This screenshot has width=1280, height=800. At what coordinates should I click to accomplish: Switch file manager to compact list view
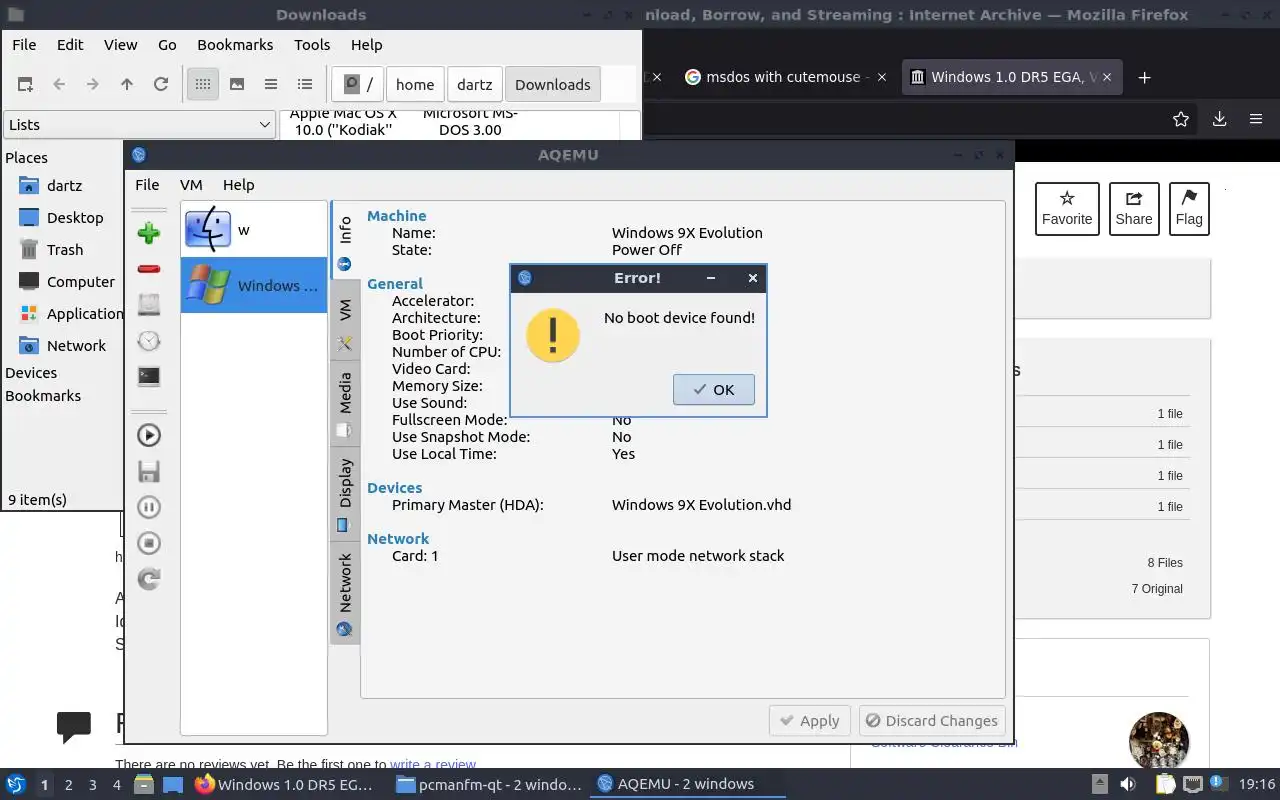[x=271, y=84]
